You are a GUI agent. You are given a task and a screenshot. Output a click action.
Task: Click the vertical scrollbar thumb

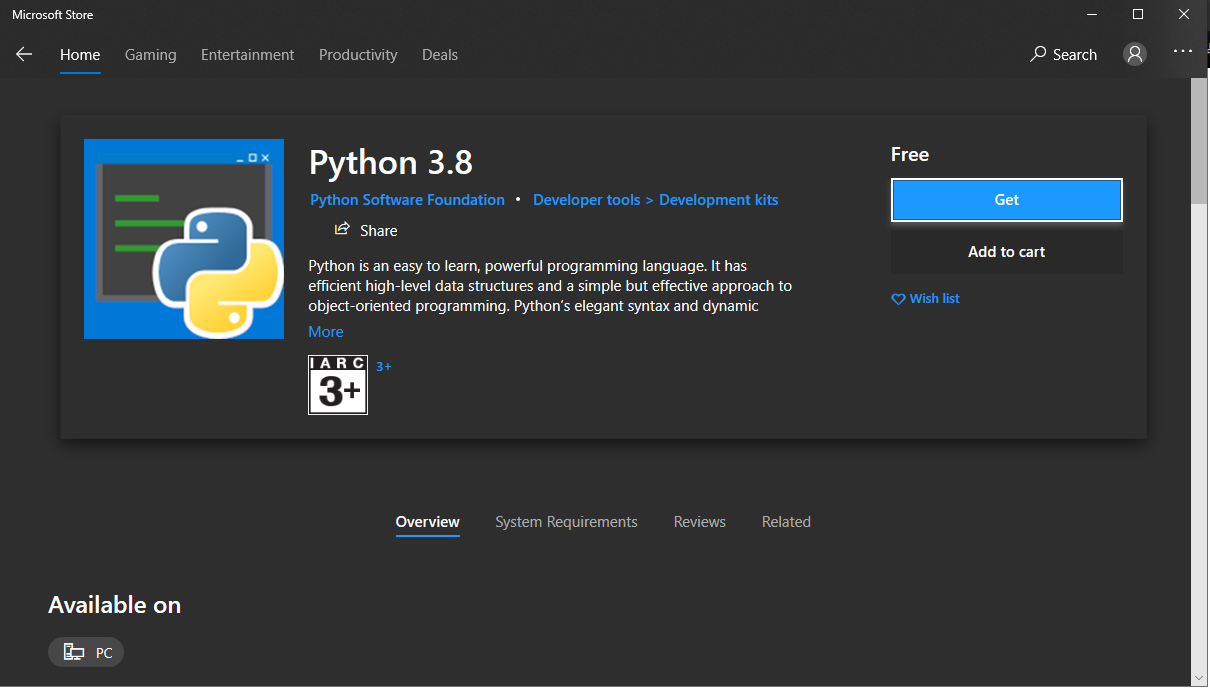[1199, 141]
